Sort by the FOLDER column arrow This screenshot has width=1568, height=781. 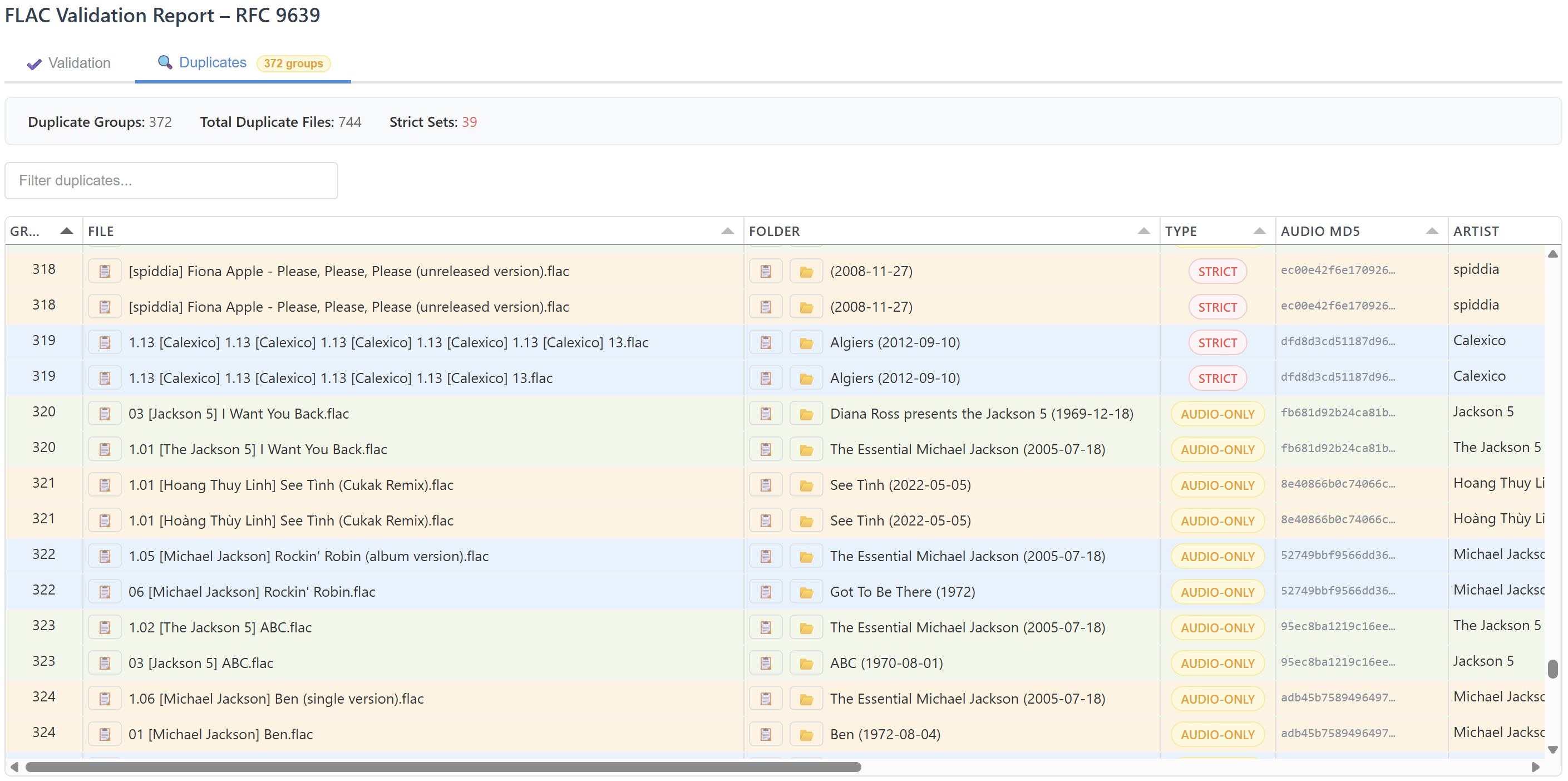pos(1144,230)
